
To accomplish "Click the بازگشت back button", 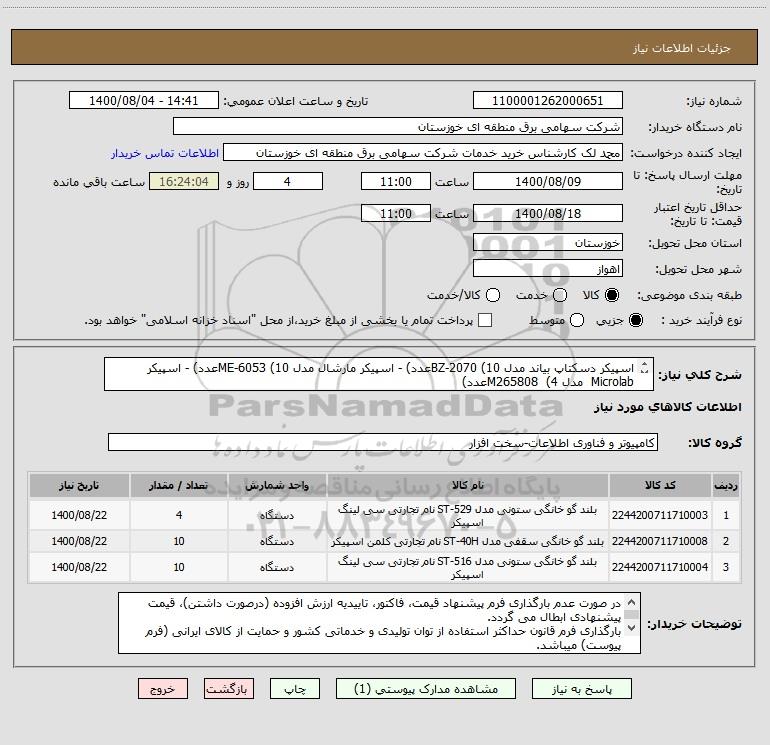I will pos(229,689).
